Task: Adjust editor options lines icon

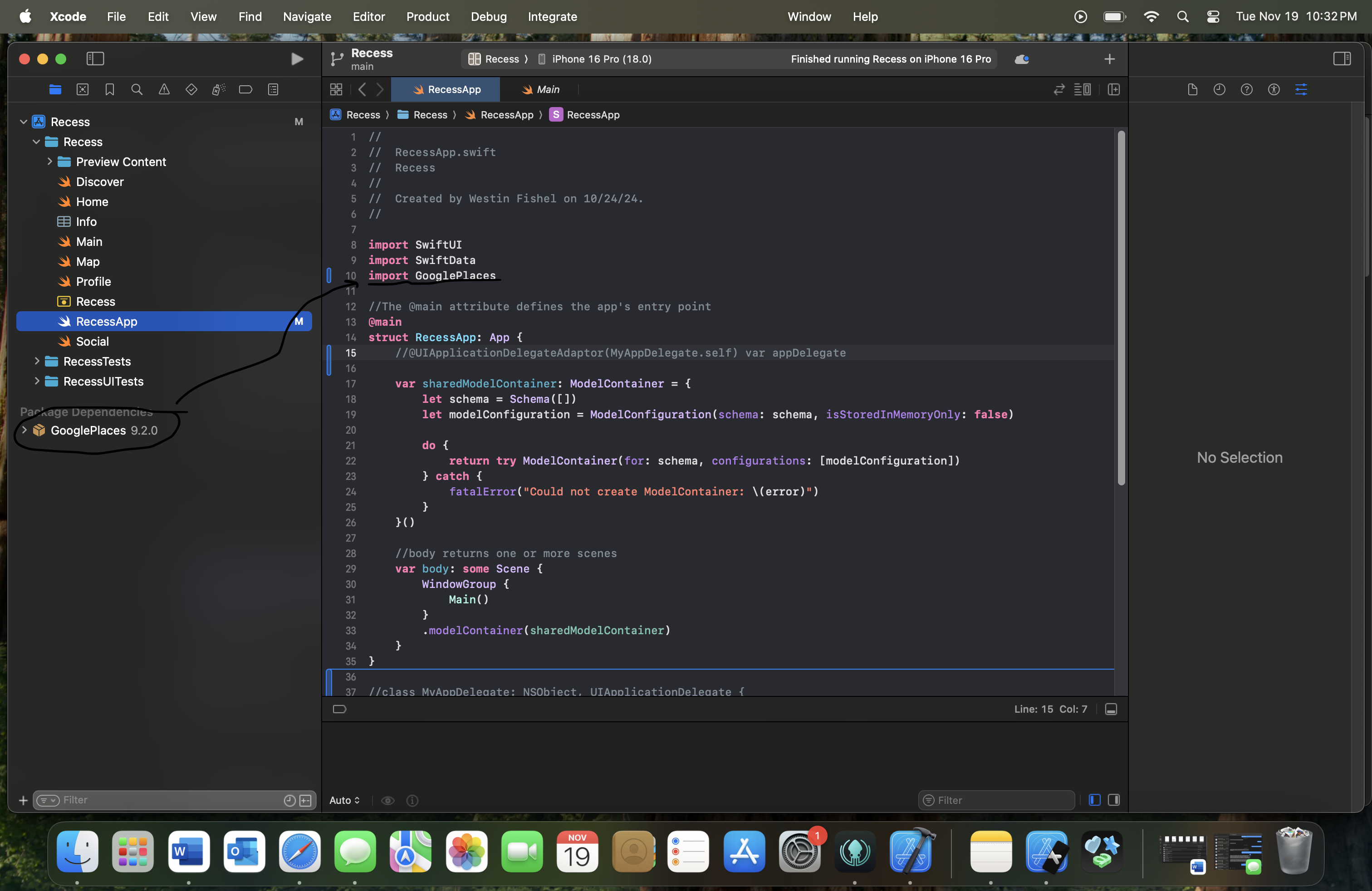Action: [x=1082, y=89]
